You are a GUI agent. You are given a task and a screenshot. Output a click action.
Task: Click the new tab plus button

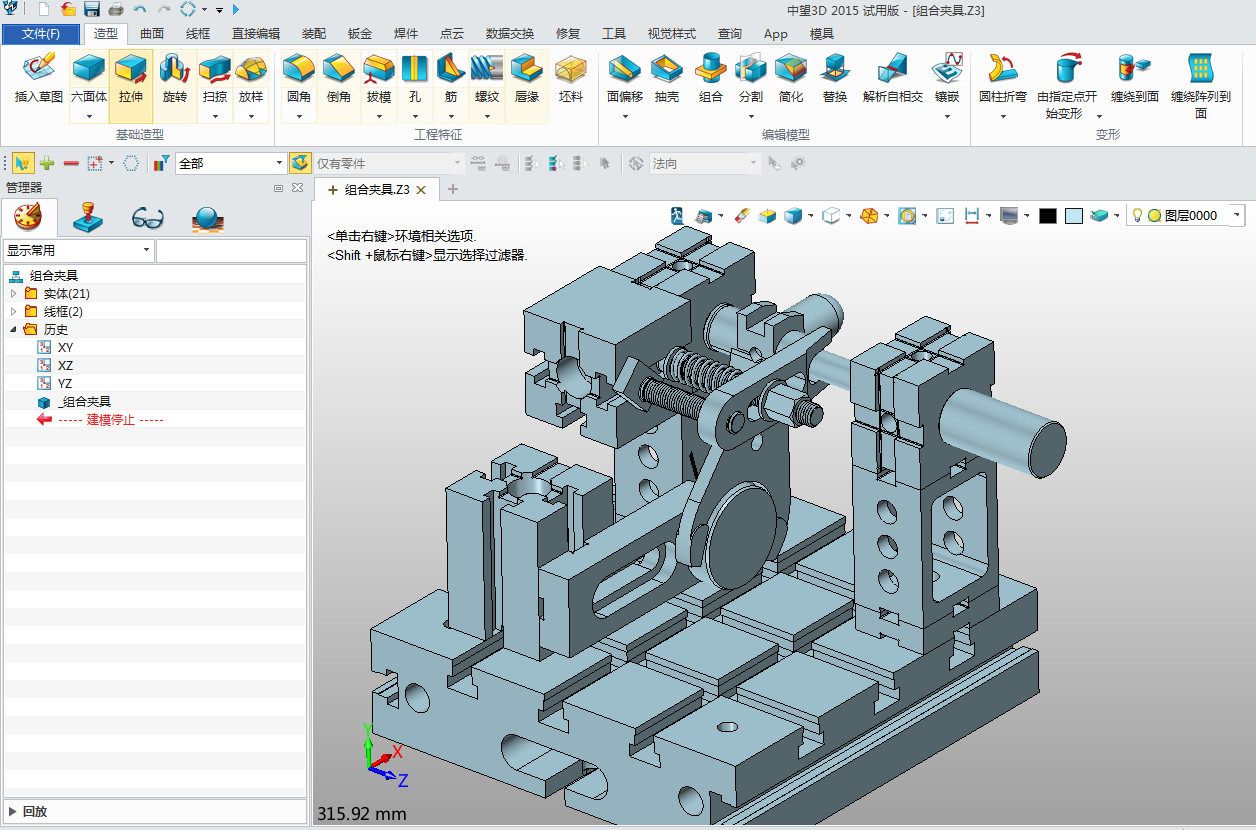click(x=453, y=189)
